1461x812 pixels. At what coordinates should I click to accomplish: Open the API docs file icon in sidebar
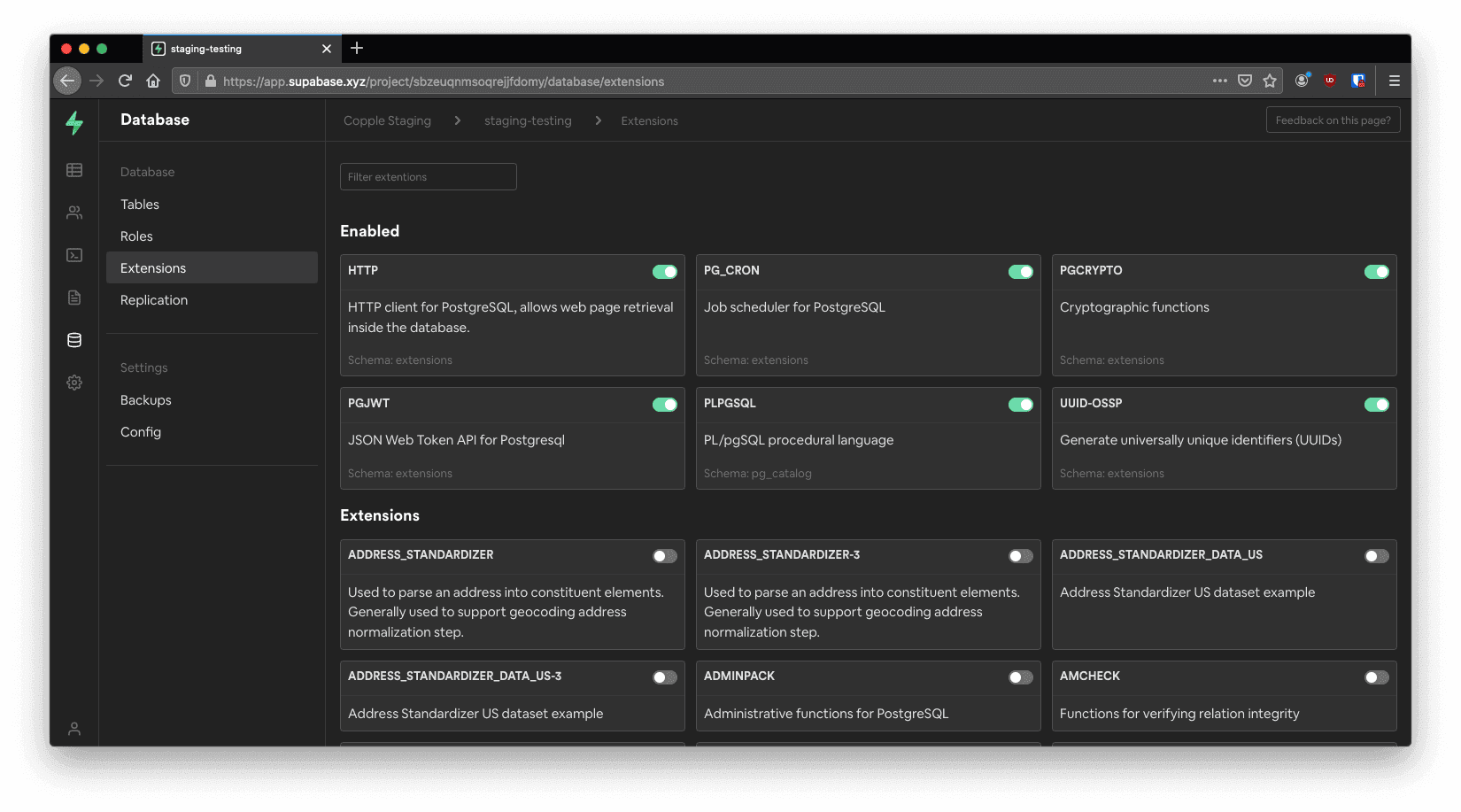(74, 297)
